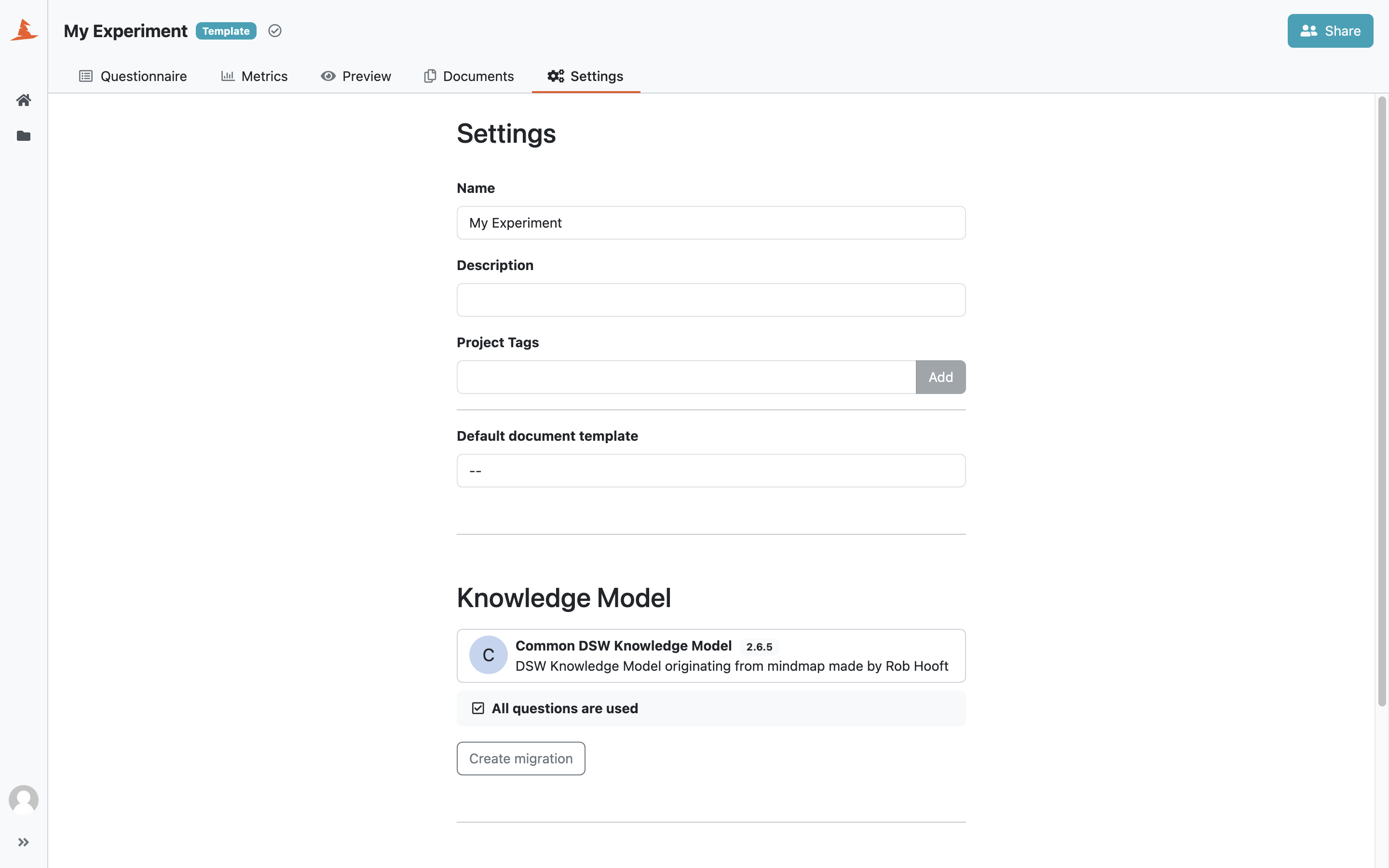This screenshot has height=868, width=1389.
Task: Focus the Description input field
Action: click(711, 299)
